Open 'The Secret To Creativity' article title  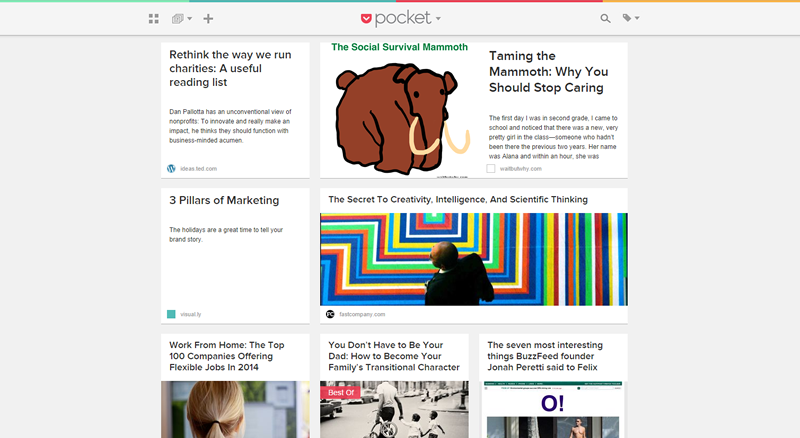point(458,199)
